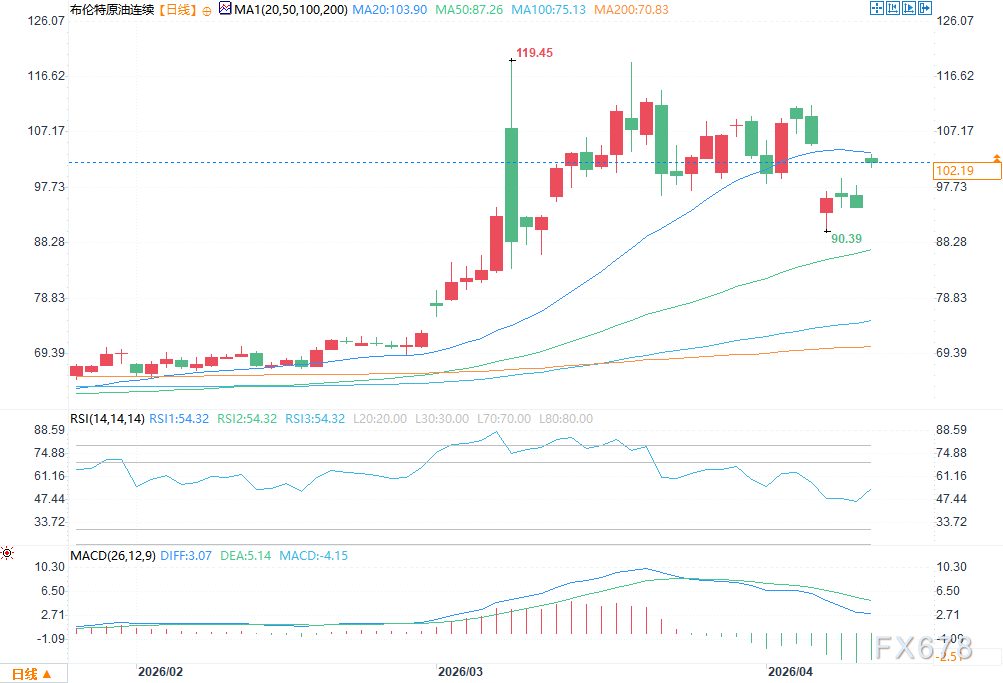Click the crosshair cursor icon at top right
Image resolution: width=1003 pixels, height=683 pixels.
click(876, 8)
